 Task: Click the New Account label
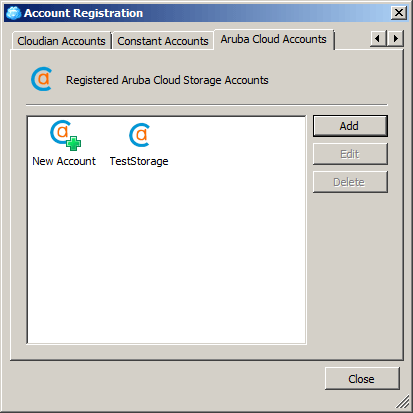tap(64, 161)
